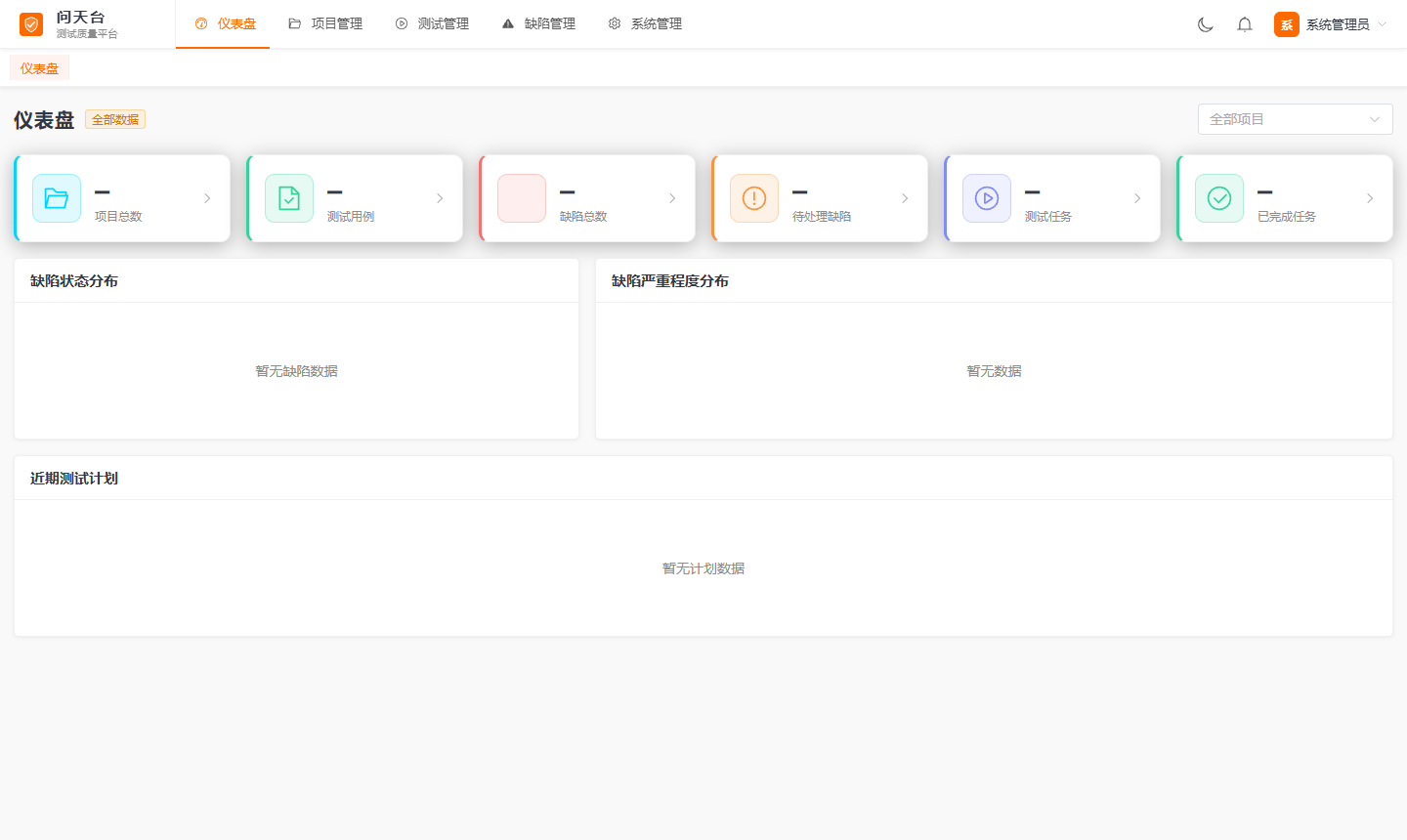This screenshot has height=840, width=1407.
Task: Open the 全部项目 project selector
Action: pos(1296,119)
